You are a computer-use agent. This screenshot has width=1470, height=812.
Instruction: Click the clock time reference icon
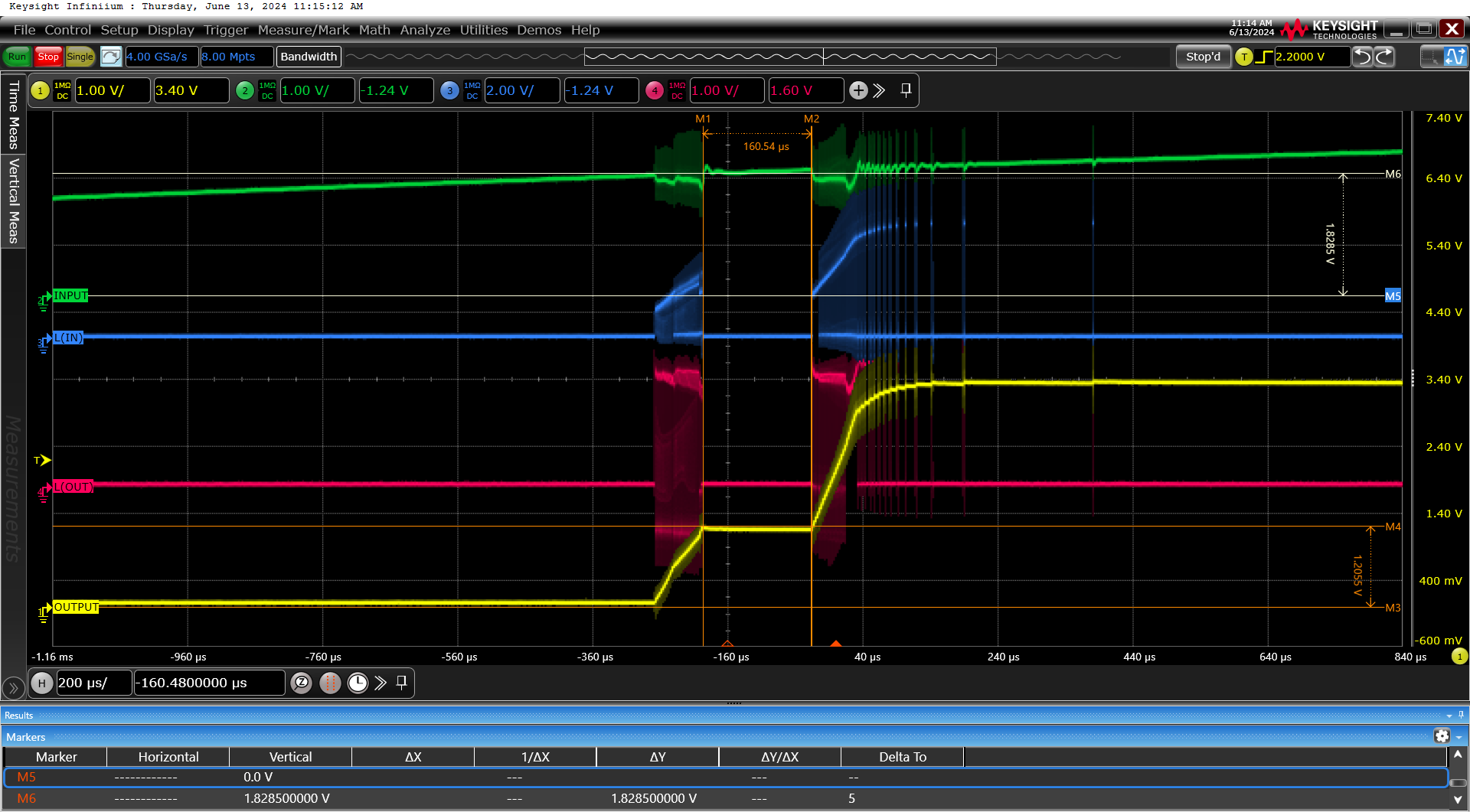(x=358, y=683)
